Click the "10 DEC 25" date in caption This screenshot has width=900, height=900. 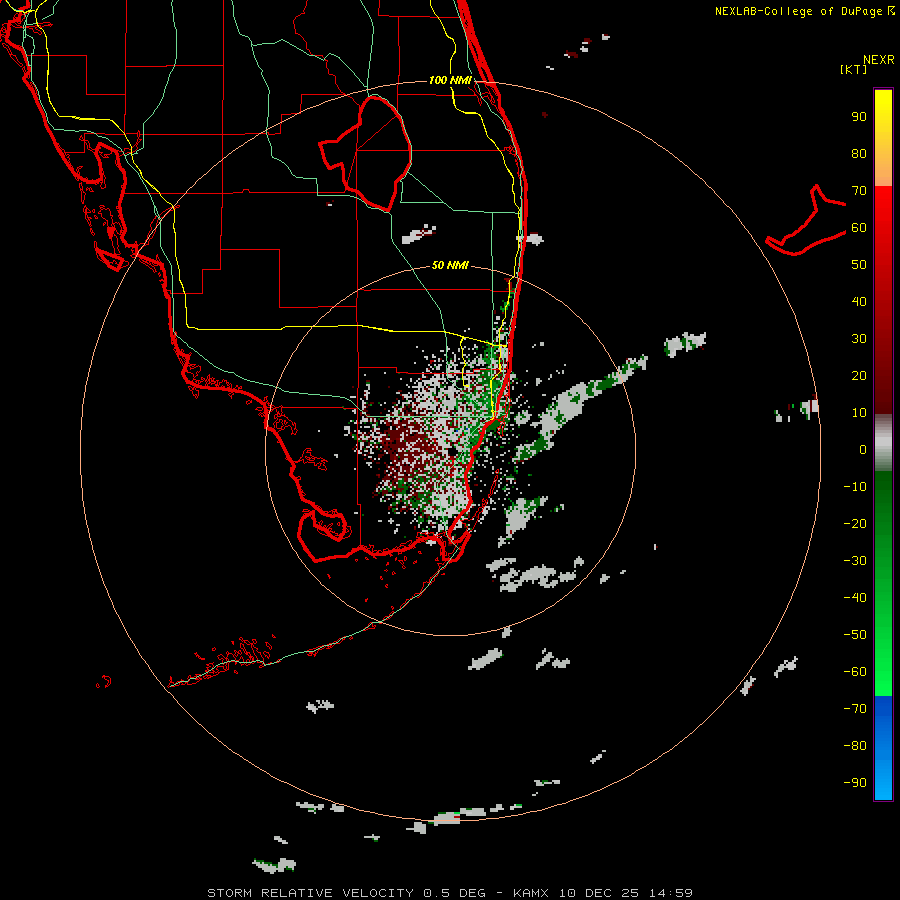599,893
